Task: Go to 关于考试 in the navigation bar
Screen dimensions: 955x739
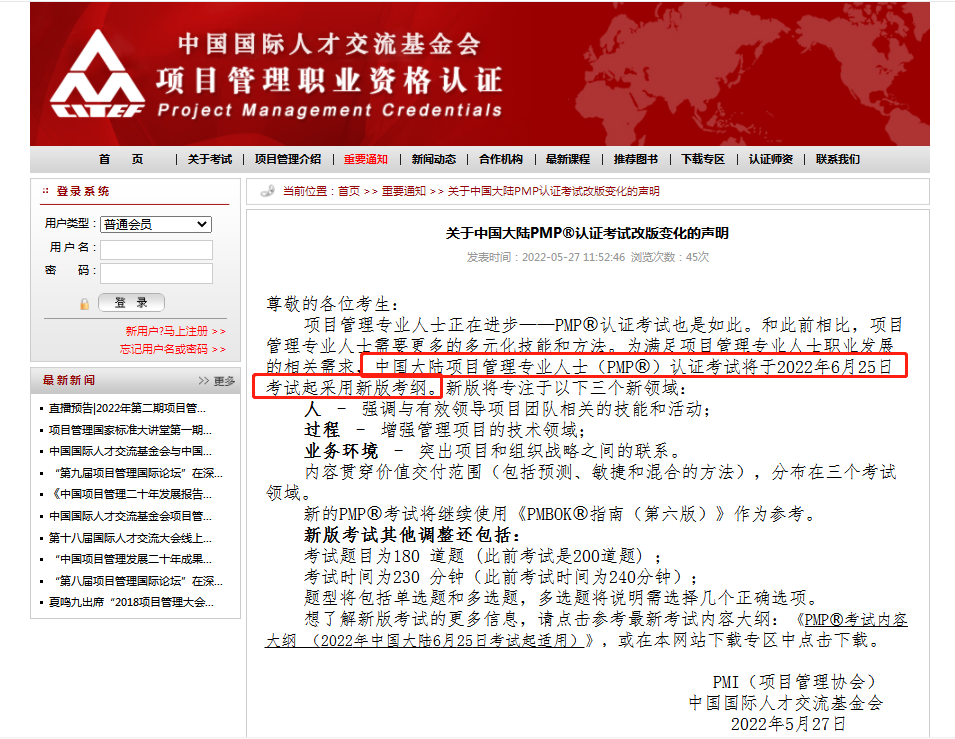Action: pos(209,159)
